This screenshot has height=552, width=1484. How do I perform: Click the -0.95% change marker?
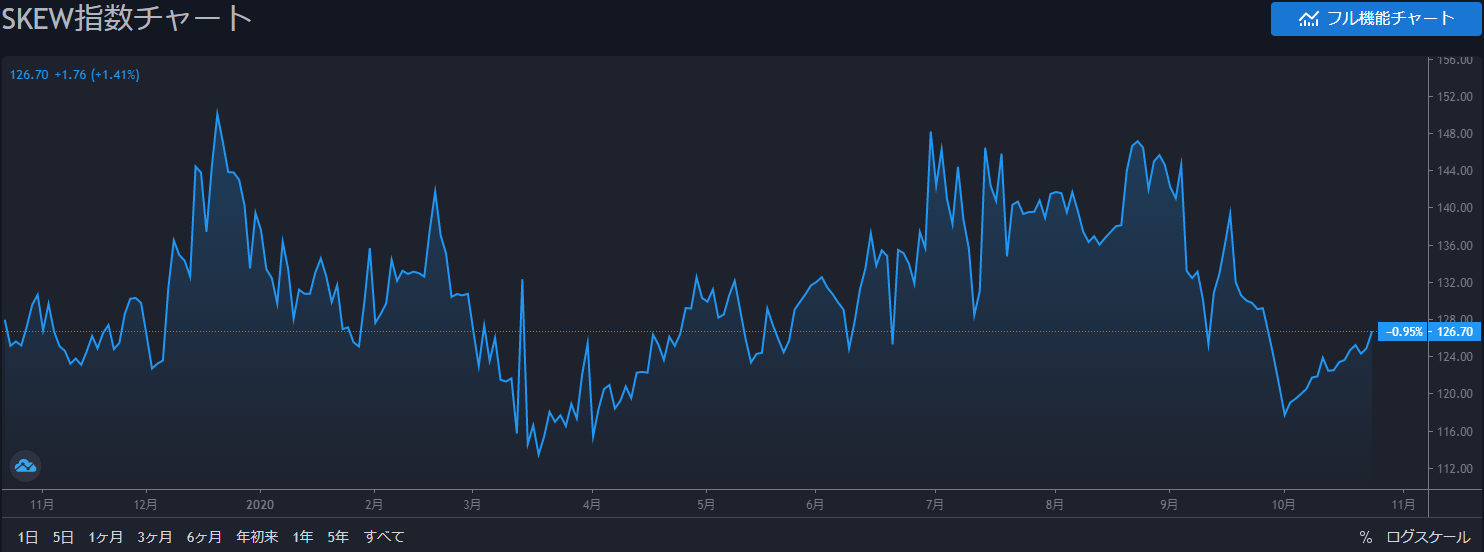click(1404, 332)
